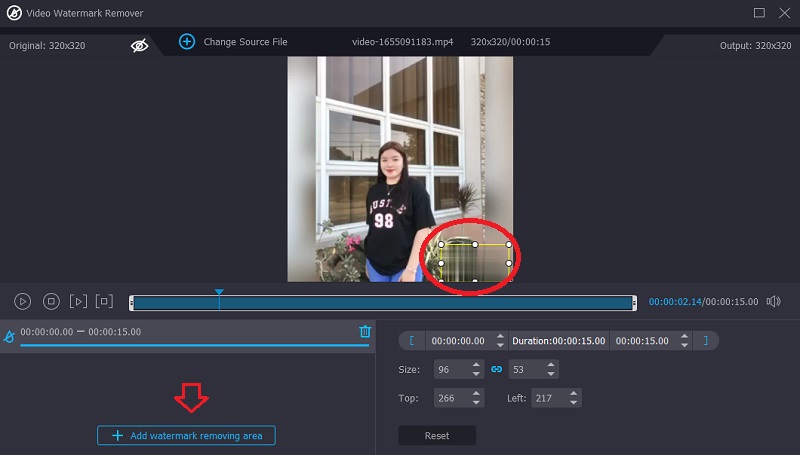Screen dimensions: 800x455
Task: Increase the Left position stepper value
Action: pyautogui.click(x=575, y=394)
